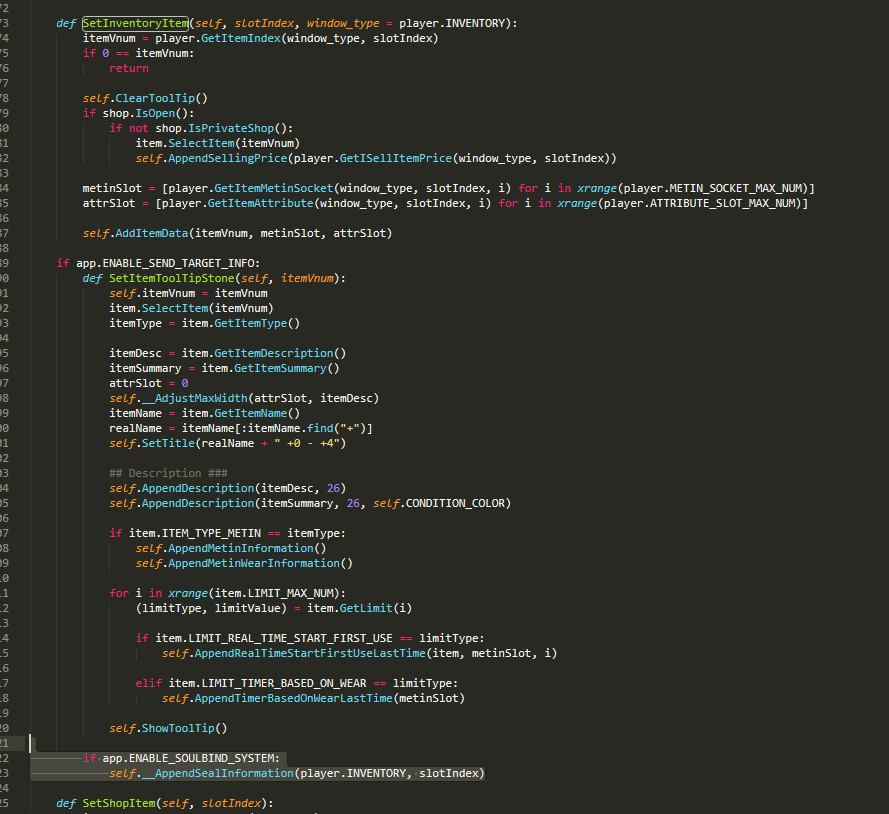Click 'player.GetItemIndex' call in itemVnum line
889x814 pixels.
[218, 39]
